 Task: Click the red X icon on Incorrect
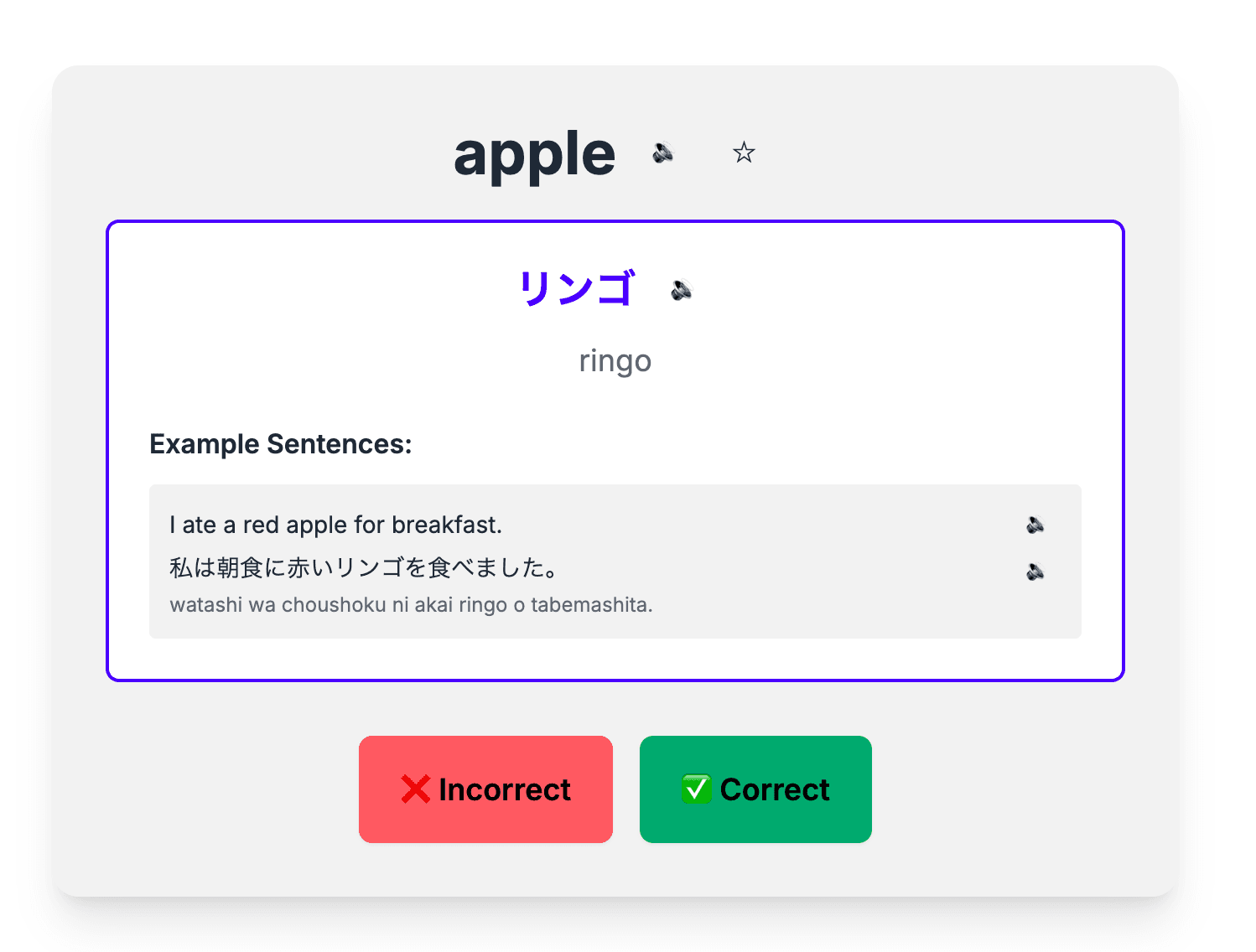pyautogui.click(x=416, y=789)
